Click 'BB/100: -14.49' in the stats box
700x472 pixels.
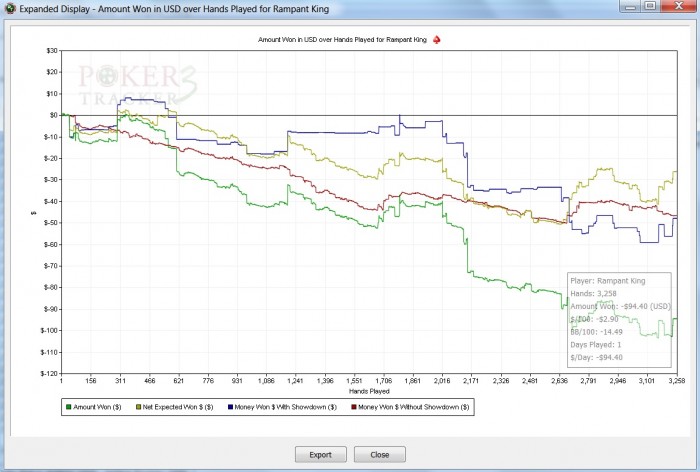click(x=596, y=332)
